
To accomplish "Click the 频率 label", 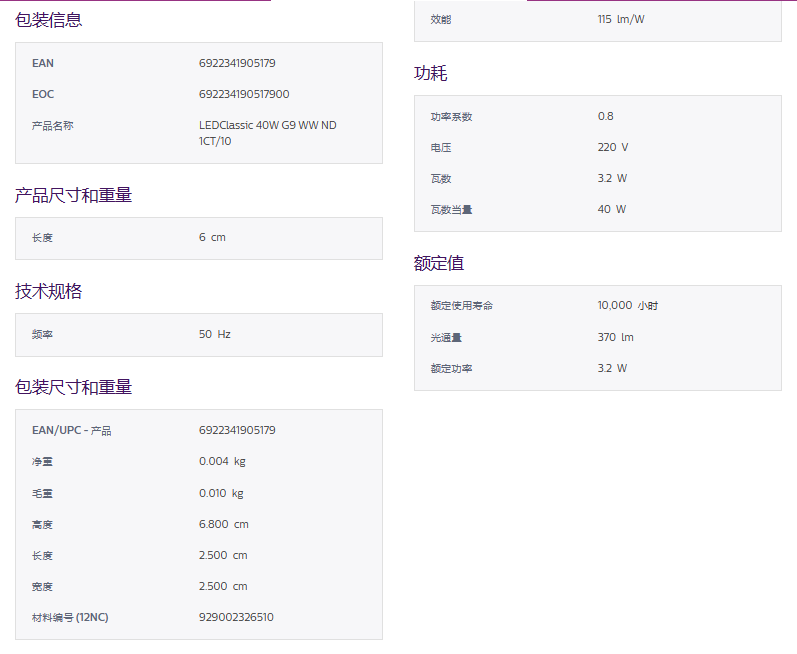I will point(42,334).
